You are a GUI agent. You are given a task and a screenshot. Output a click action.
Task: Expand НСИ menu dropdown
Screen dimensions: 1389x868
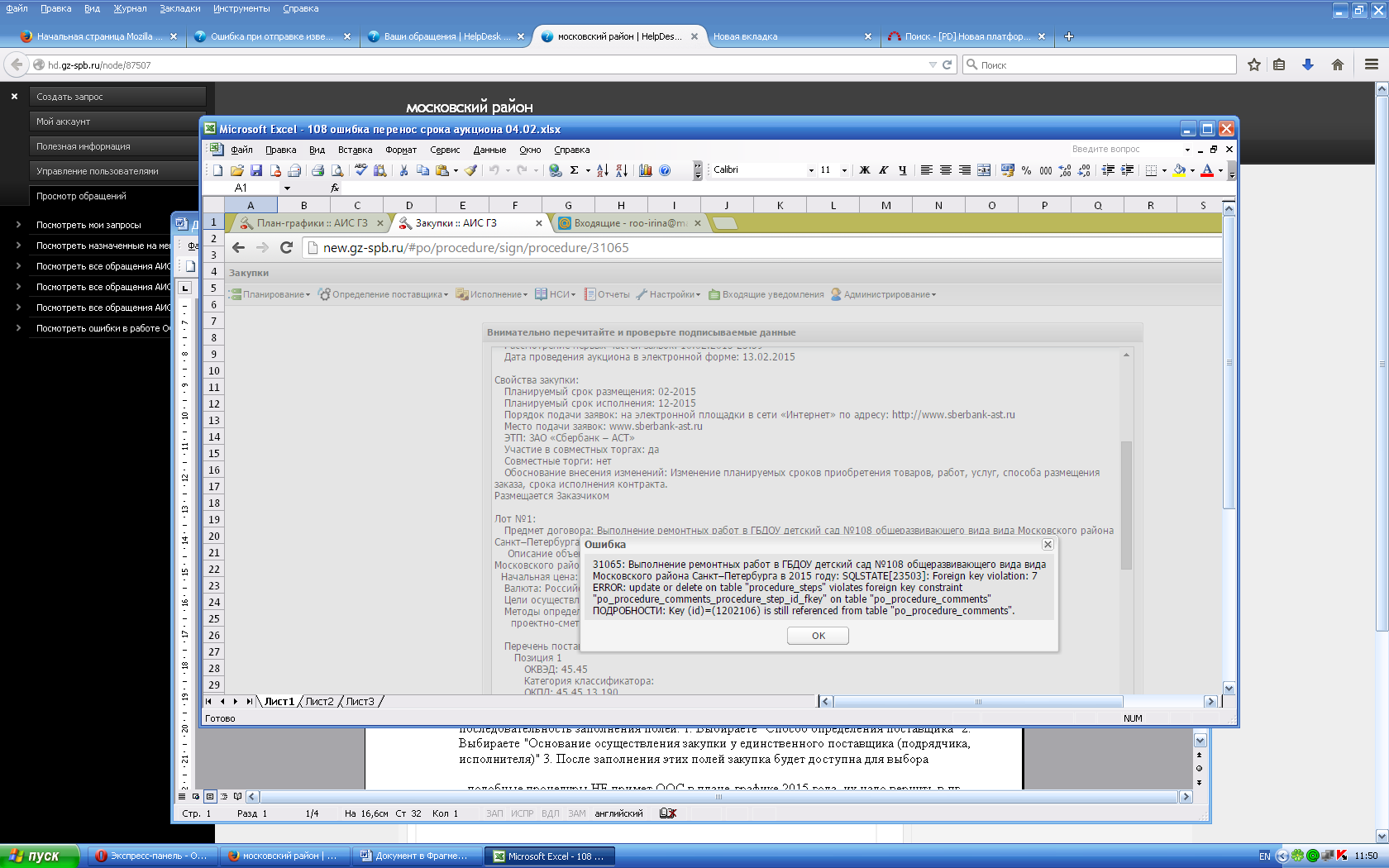(x=556, y=294)
